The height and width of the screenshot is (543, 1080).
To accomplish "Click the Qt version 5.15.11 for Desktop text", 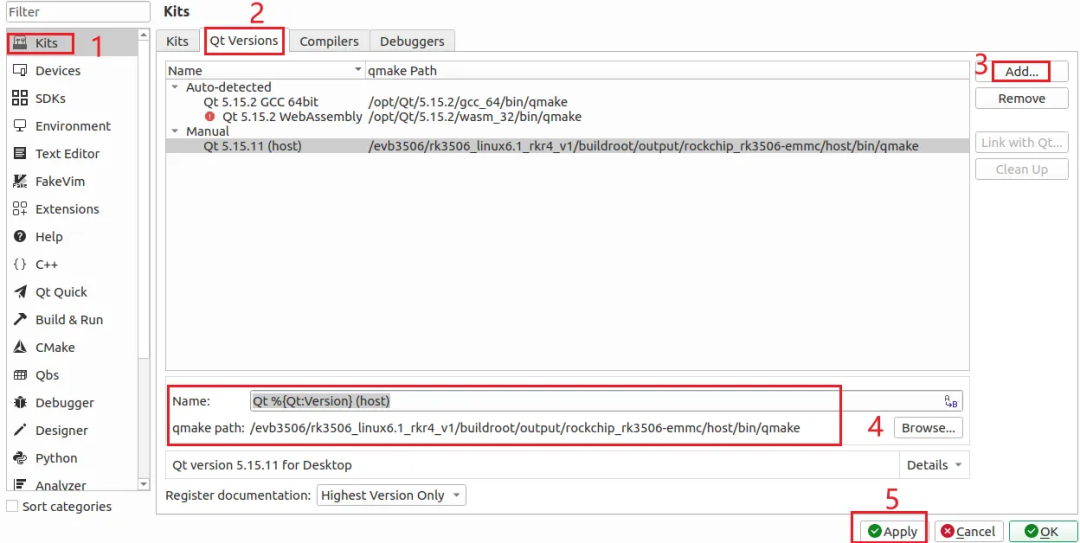I will click(x=262, y=465).
